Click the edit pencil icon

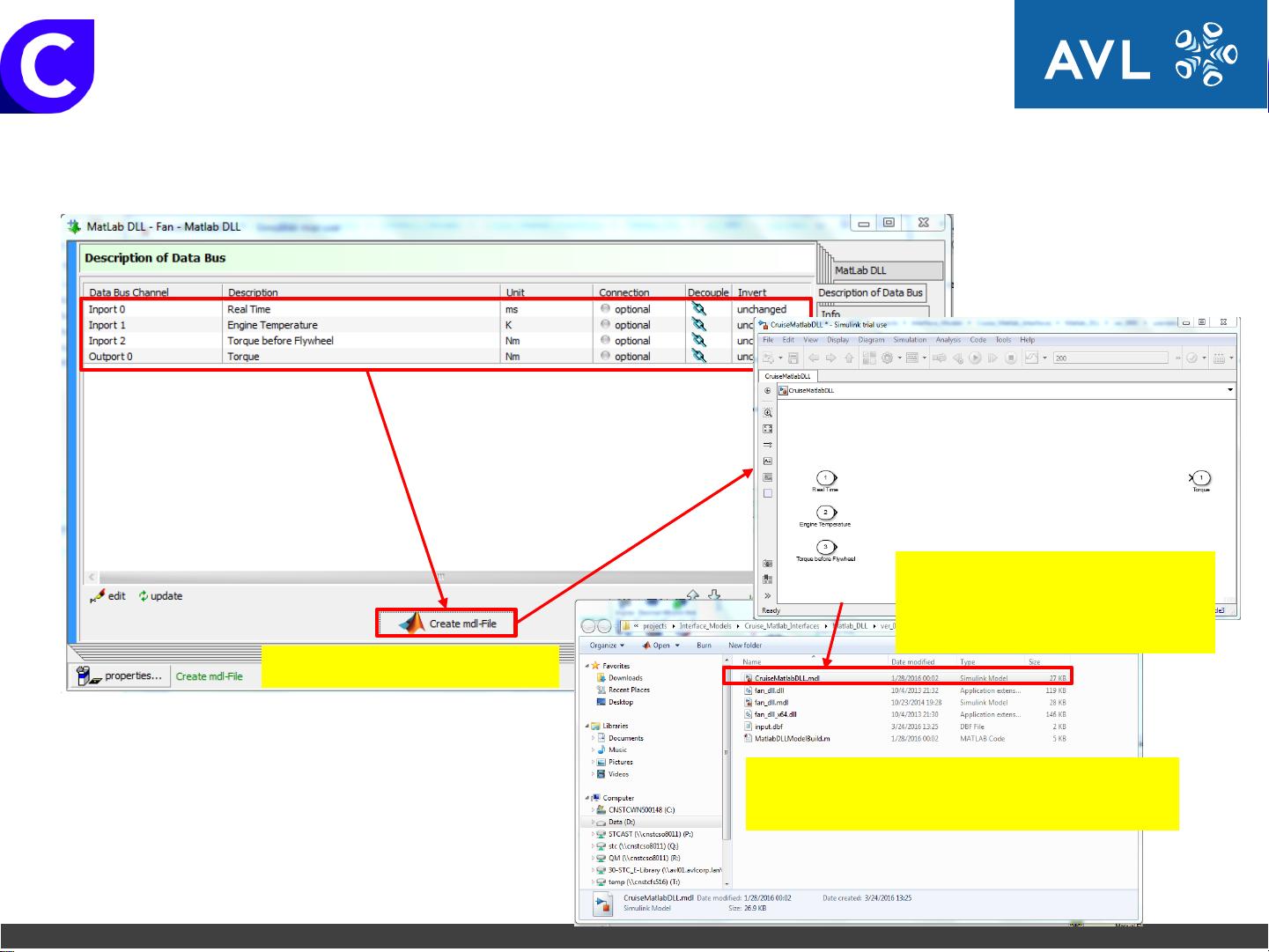[x=99, y=596]
